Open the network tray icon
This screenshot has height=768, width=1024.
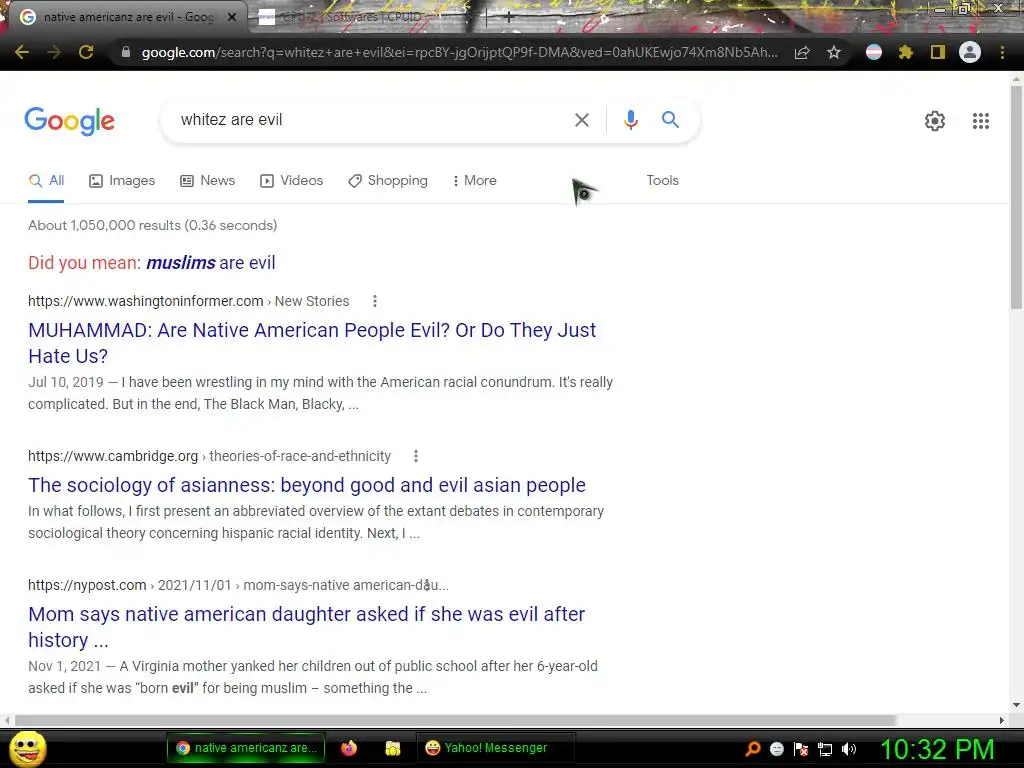[x=825, y=749]
